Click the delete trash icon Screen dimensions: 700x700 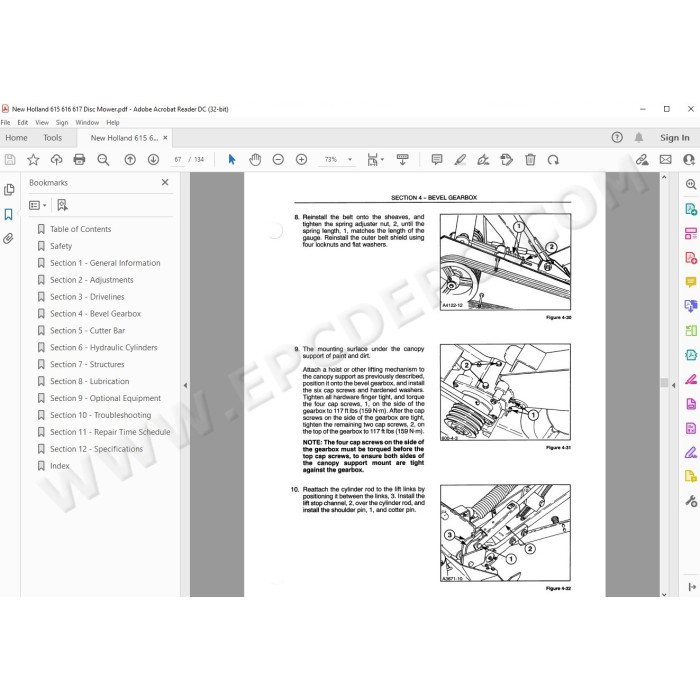530,159
